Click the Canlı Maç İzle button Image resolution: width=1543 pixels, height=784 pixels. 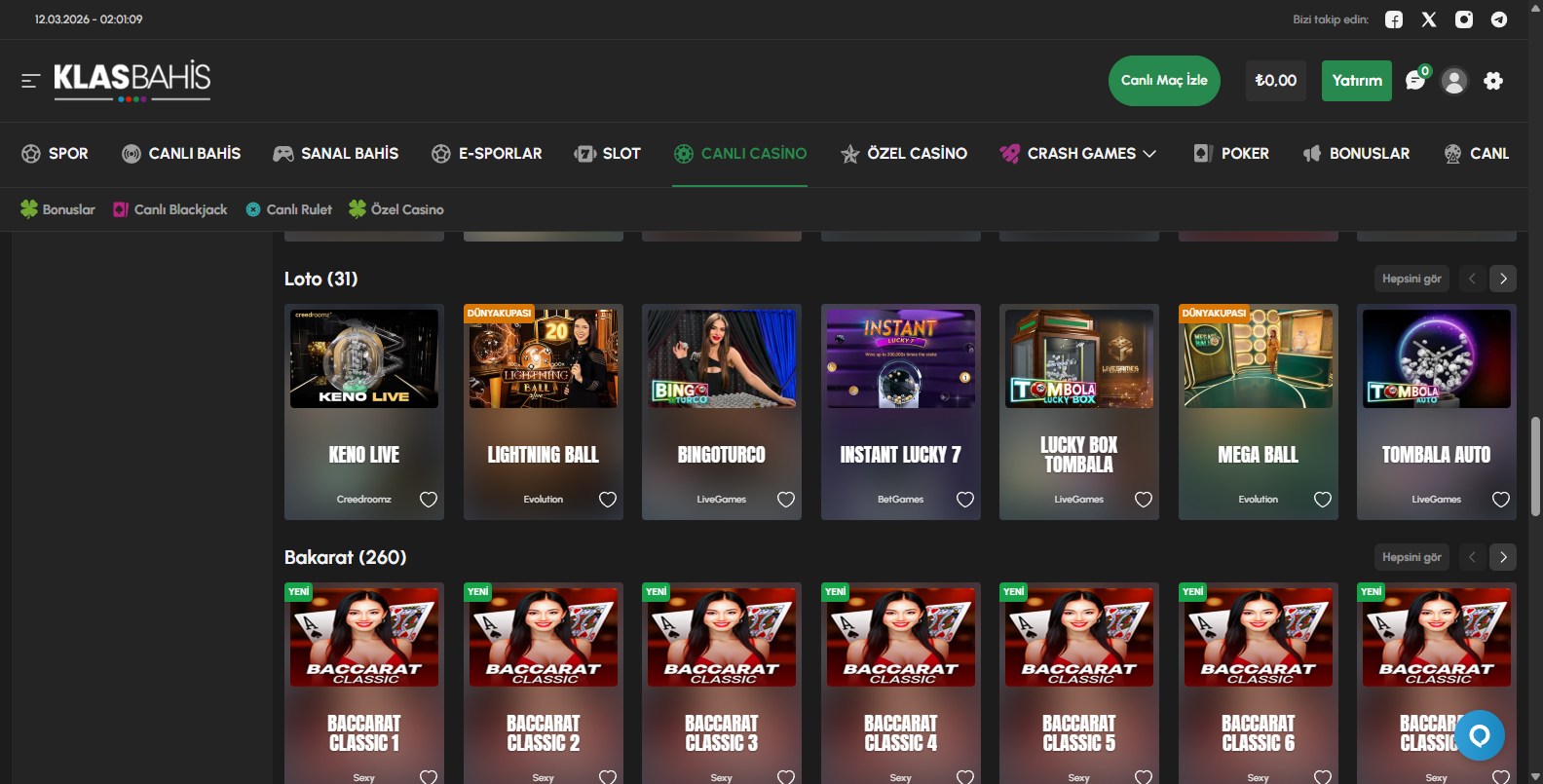[x=1164, y=81]
